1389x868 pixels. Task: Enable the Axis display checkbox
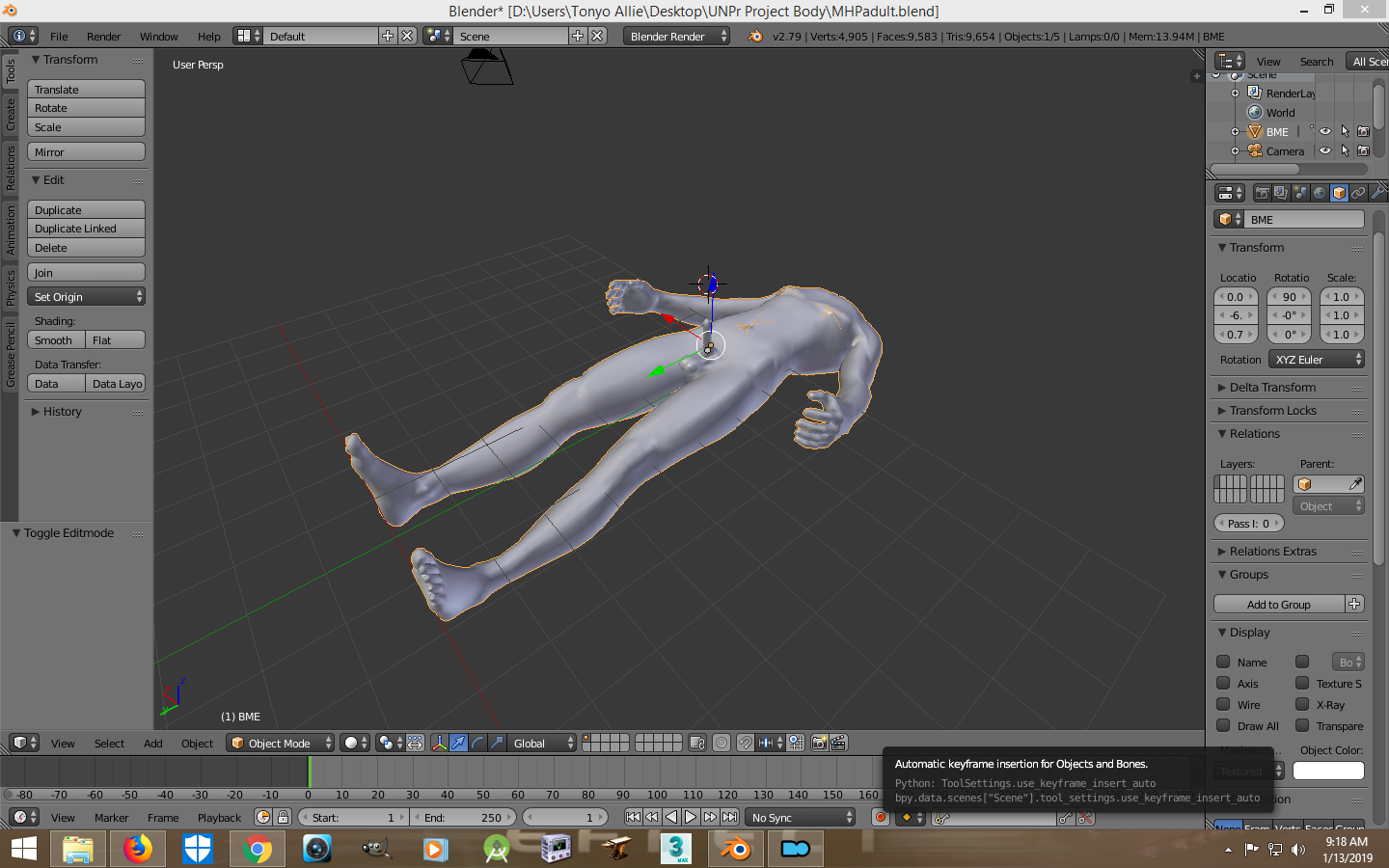(1223, 683)
